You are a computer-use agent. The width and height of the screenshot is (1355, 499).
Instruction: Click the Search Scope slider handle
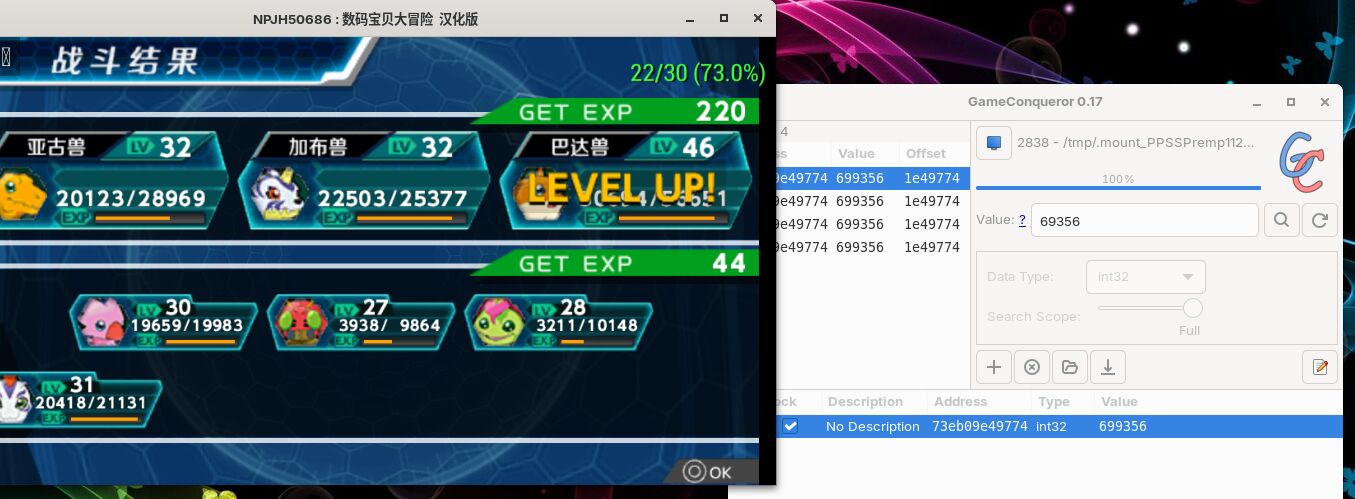[1192, 308]
